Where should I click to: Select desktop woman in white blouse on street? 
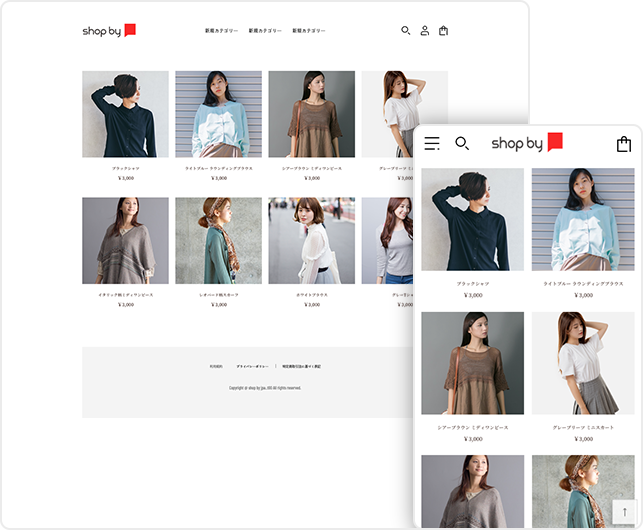pyautogui.click(x=311, y=240)
